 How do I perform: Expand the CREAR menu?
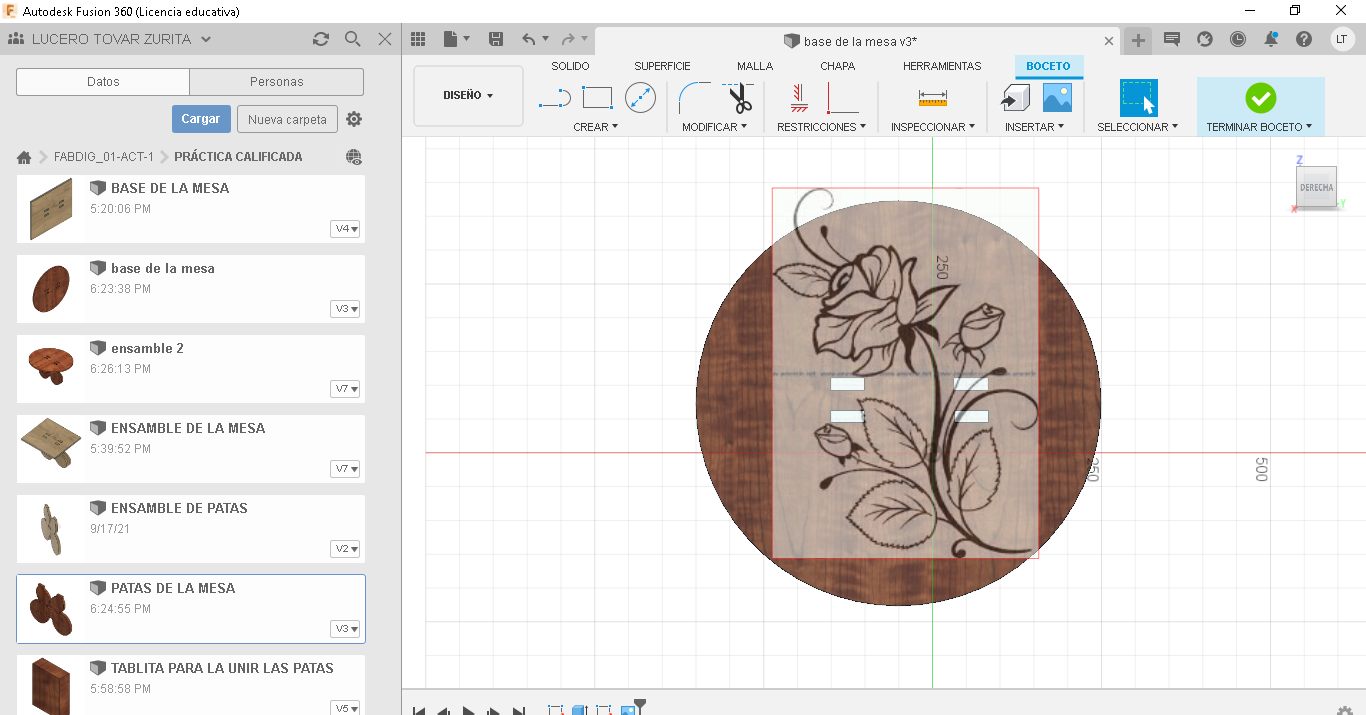pos(596,127)
